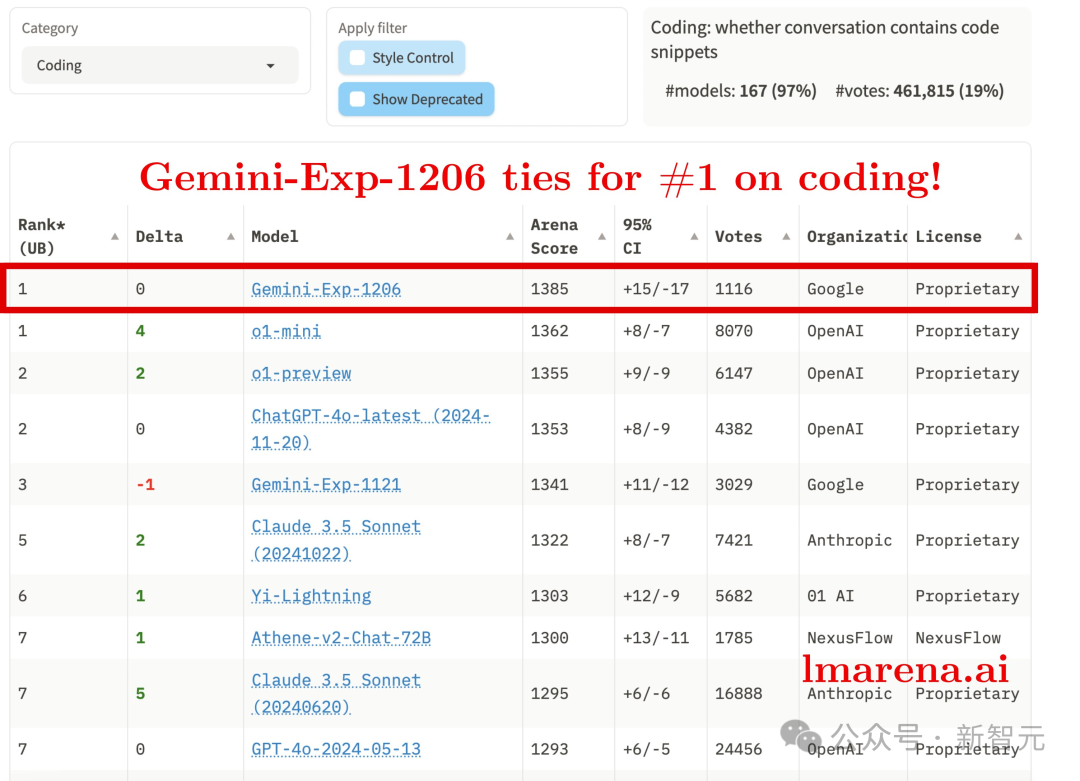Open the Category dropdown showing Coding

tap(160, 65)
